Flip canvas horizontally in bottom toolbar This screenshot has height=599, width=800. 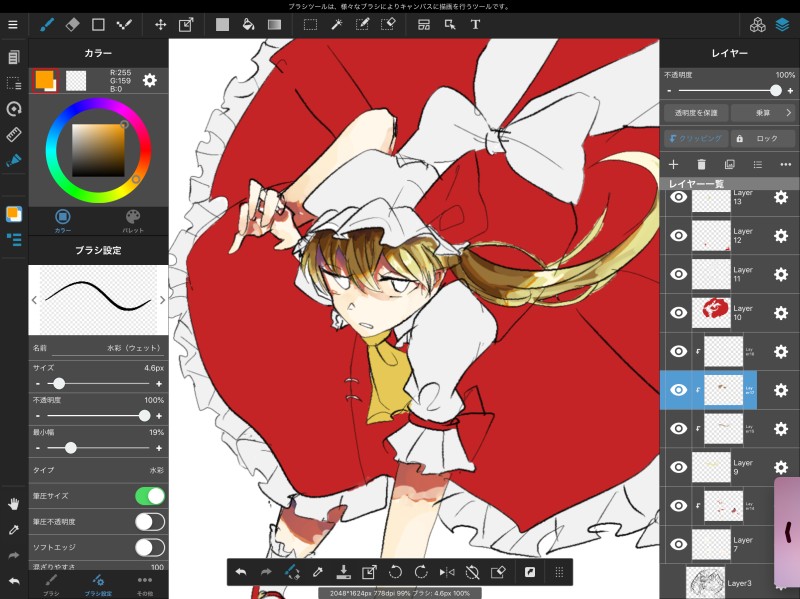point(447,572)
